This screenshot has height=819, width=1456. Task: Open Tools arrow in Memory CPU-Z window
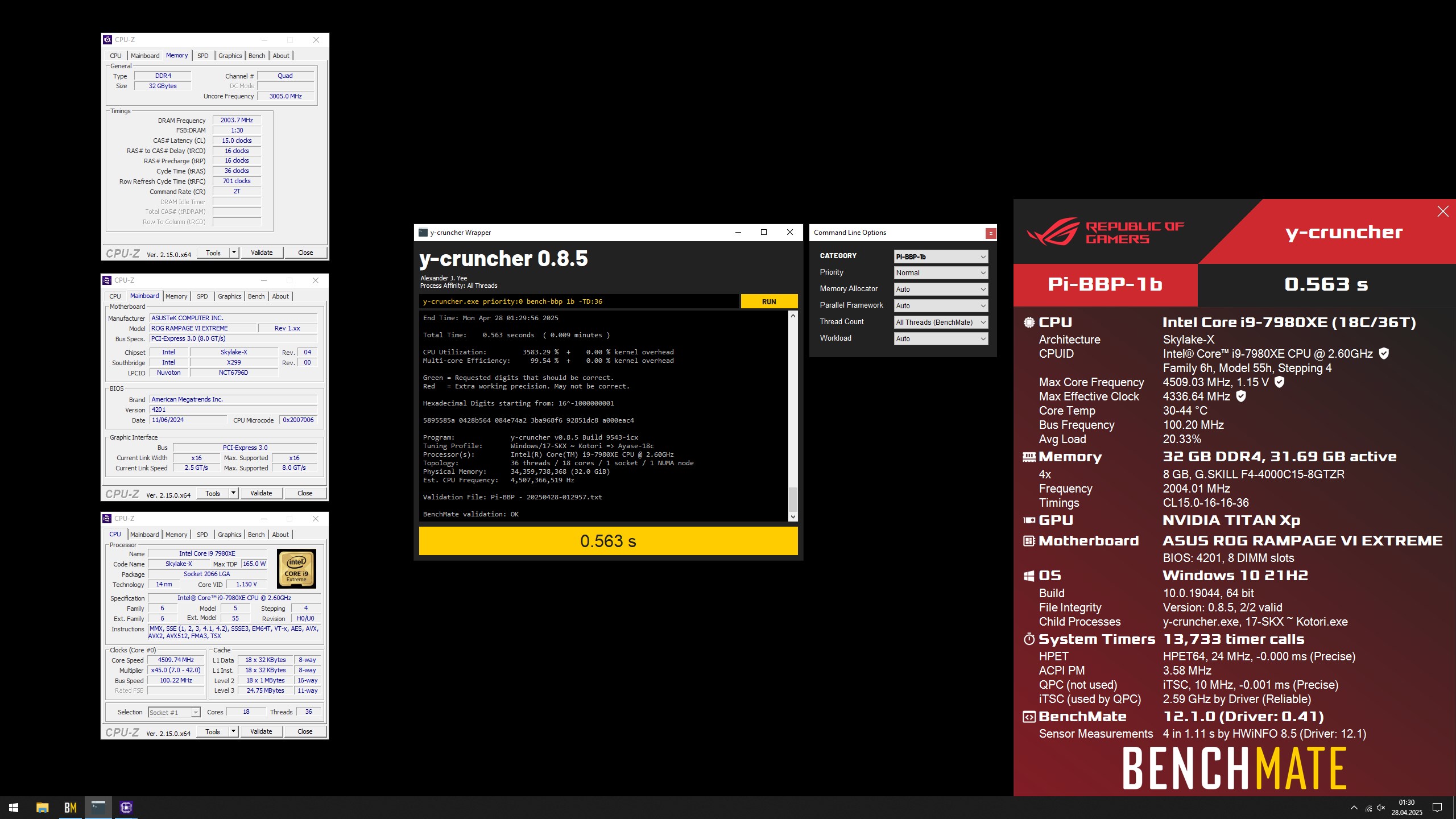[x=234, y=253]
